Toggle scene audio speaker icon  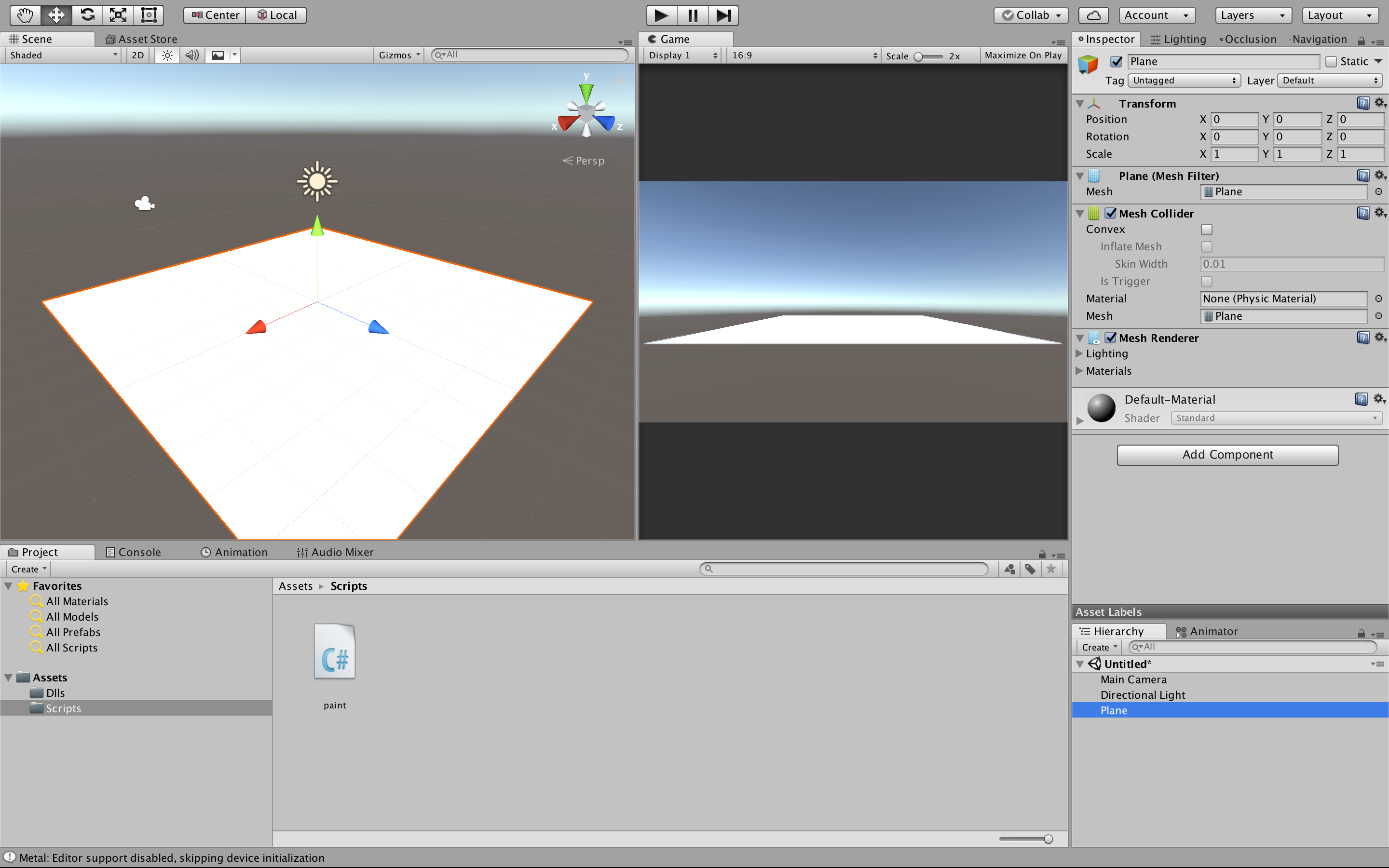click(x=192, y=55)
